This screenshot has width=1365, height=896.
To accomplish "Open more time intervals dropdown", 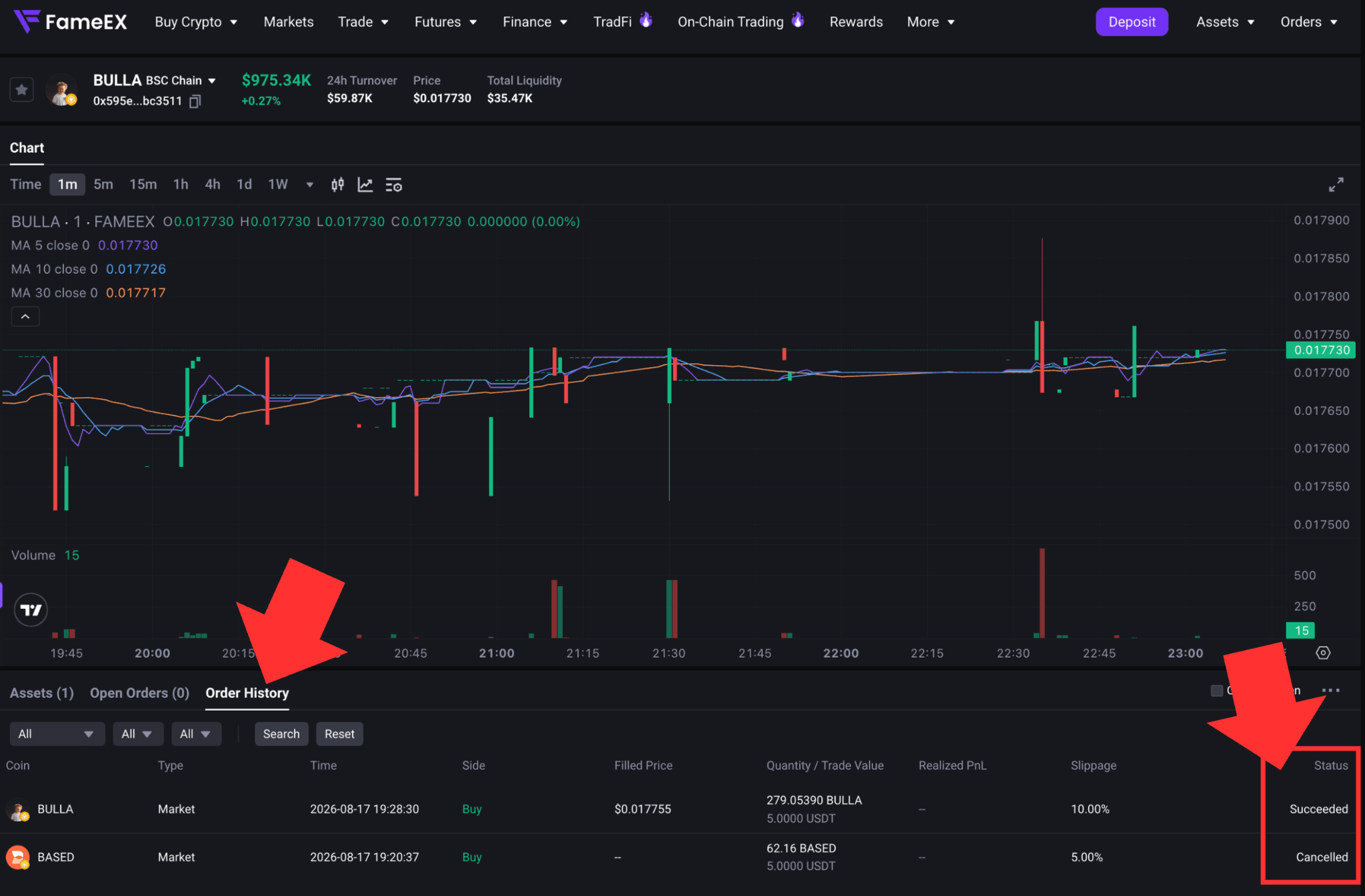I will pyautogui.click(x=310, y=185).
